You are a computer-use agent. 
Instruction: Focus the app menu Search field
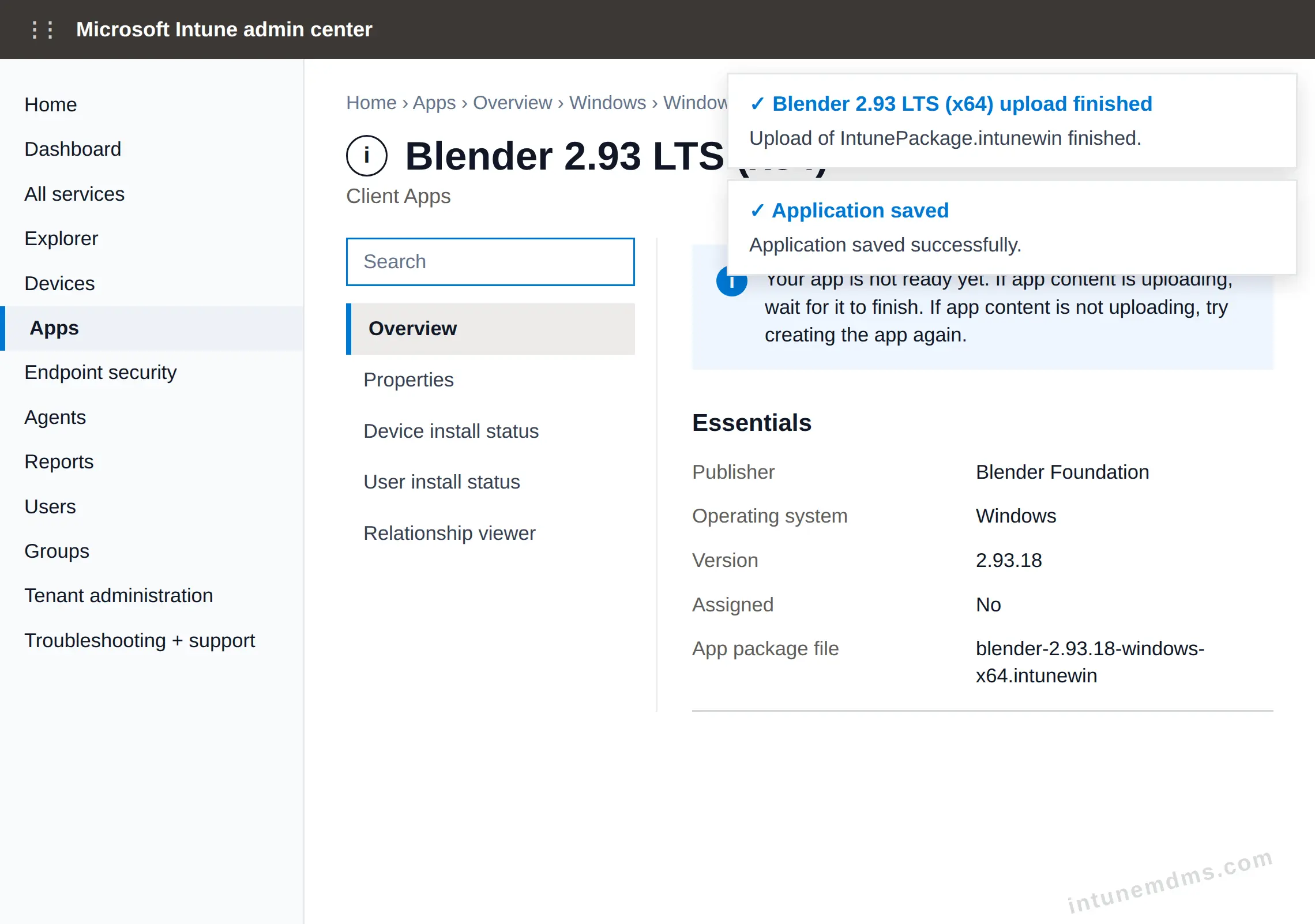[490, 262]
